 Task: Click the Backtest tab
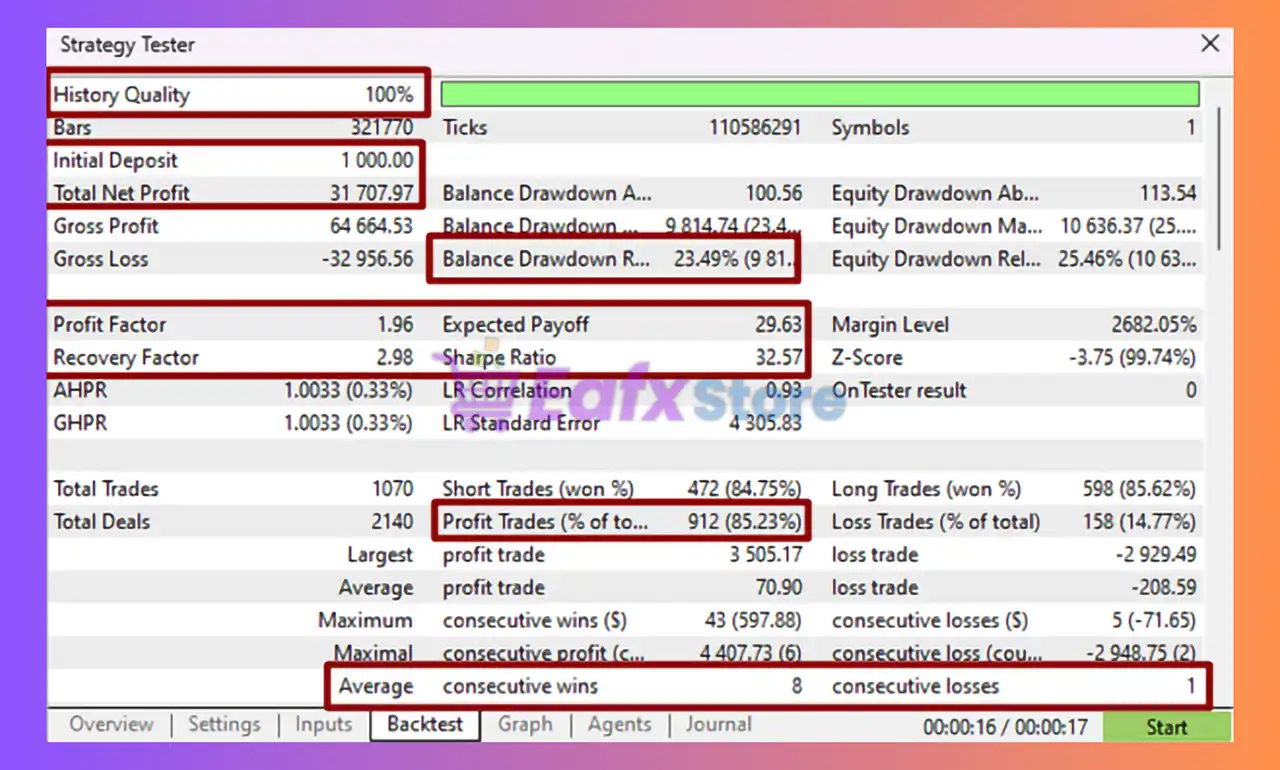pos(425,725)
